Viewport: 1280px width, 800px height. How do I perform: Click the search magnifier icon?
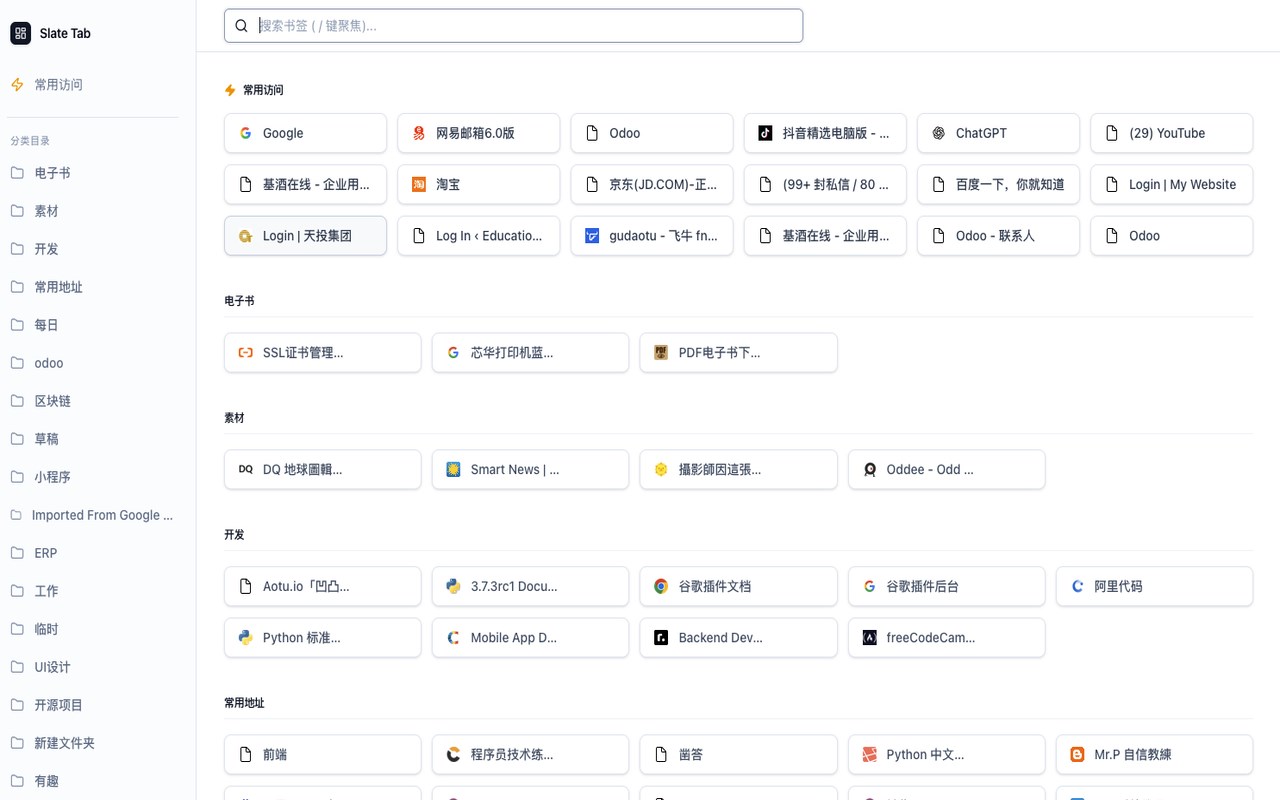point(241,26)
